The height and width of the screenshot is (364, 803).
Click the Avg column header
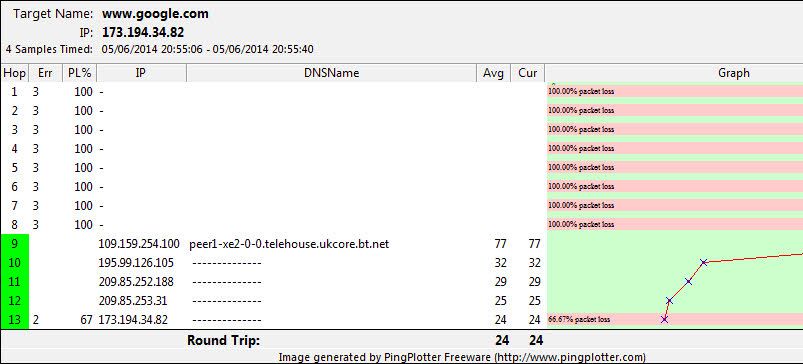[493, 73]
